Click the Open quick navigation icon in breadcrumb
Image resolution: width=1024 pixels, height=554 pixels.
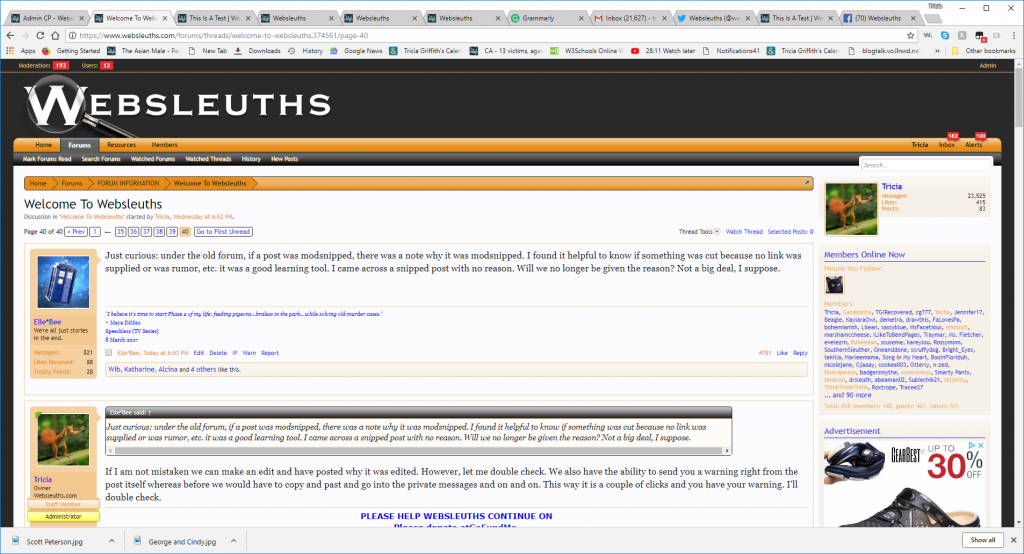pyautogui.click(x=807, y=183)
